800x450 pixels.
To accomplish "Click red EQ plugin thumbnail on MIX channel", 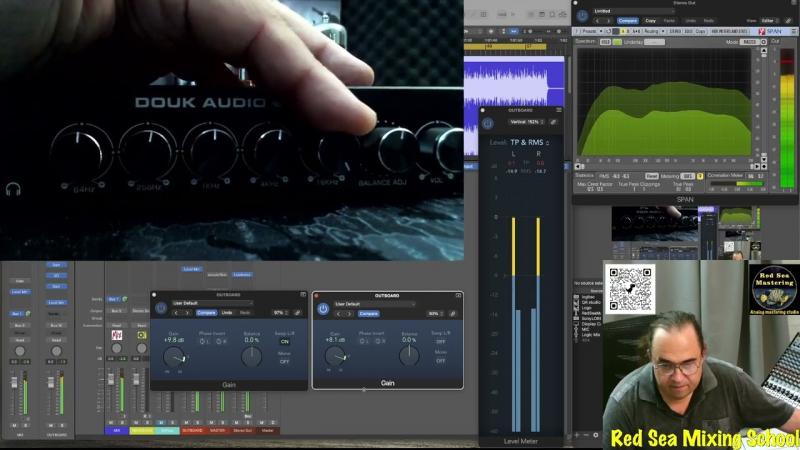I will [116, 335].
